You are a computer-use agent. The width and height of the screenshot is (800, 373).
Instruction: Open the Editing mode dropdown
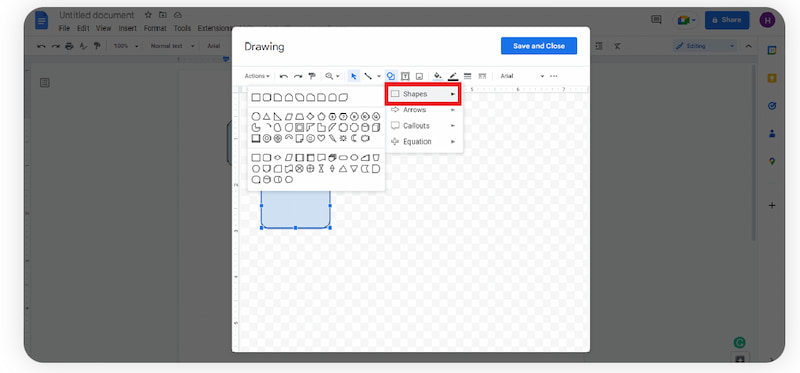coord(705,46)
